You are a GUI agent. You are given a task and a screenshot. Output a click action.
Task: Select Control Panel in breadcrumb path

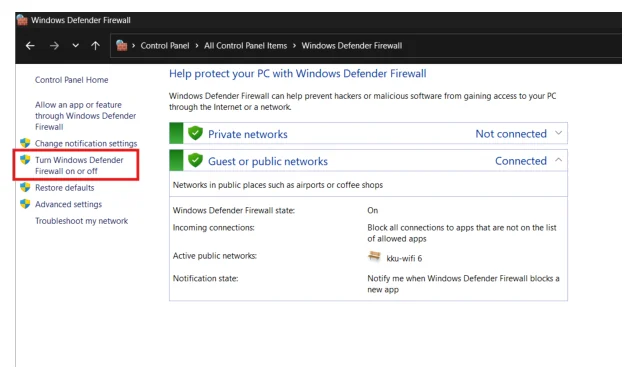[x=165, y=46]
